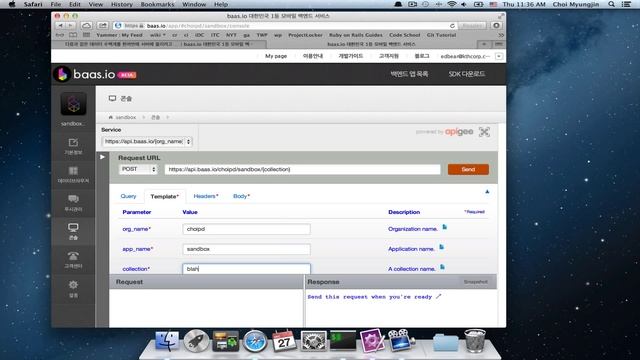Image resolution: width=640 pixels, height=360 pixels.
Task: Switch to the Query tab
Action: click(128, 196)
